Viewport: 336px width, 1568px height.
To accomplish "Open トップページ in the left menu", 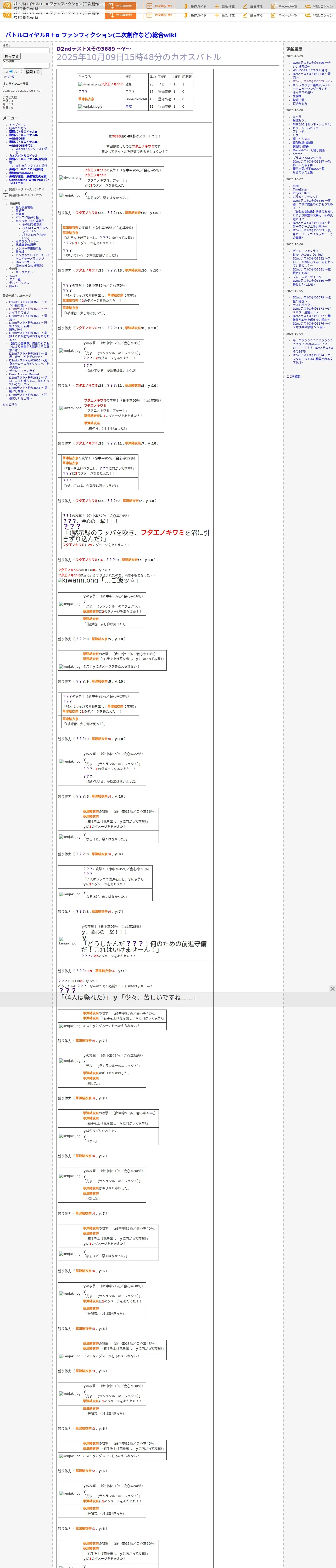I will (18, 125).
